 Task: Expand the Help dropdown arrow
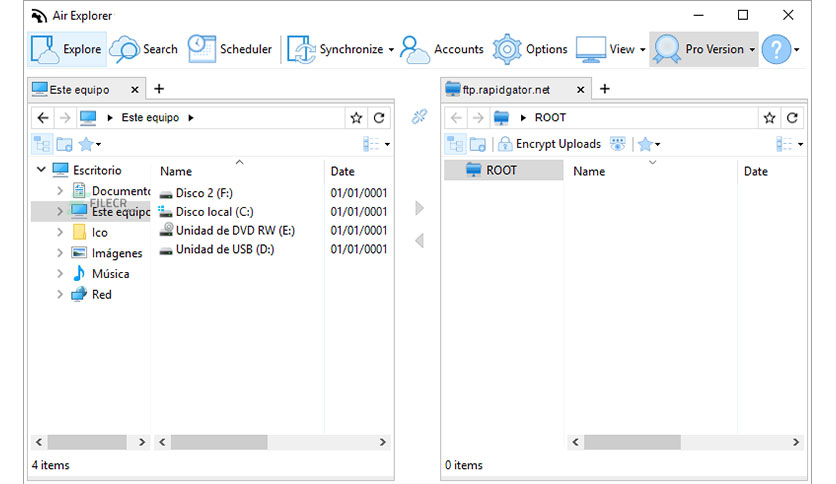pos(797,50)
